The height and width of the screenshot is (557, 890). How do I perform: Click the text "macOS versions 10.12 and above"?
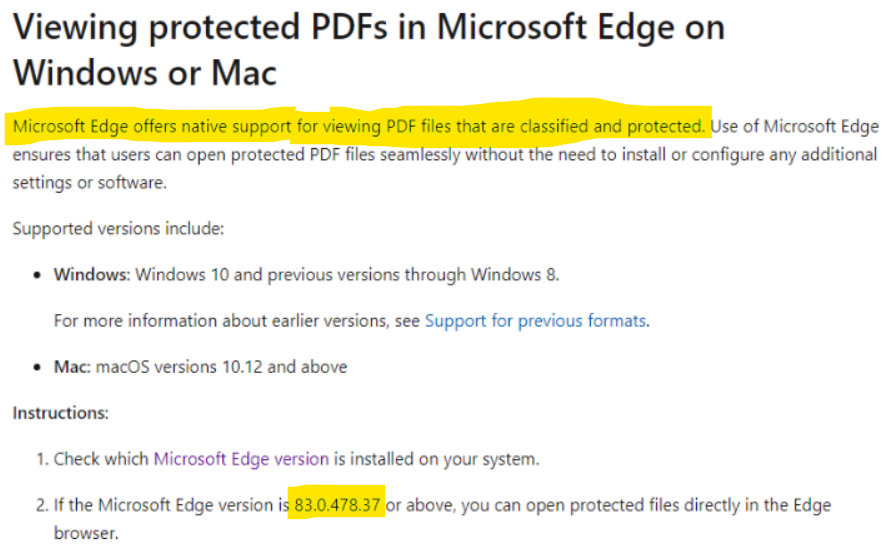(221, 367)
